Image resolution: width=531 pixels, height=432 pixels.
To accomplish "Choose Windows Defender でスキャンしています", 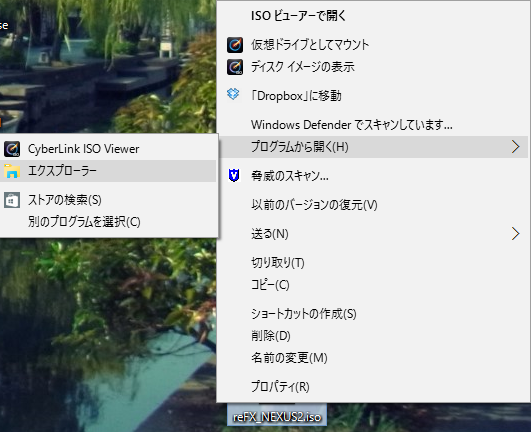I will coord(373,125).
